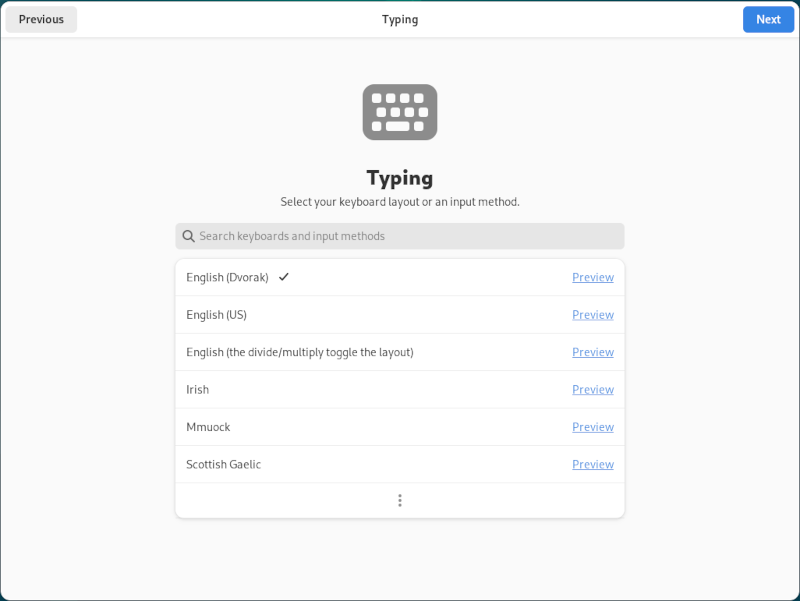The width and height of the screenshot is (800, 601).
Task: Click the checkmark next to English (Dvorak)
Action: coord(284,277)
